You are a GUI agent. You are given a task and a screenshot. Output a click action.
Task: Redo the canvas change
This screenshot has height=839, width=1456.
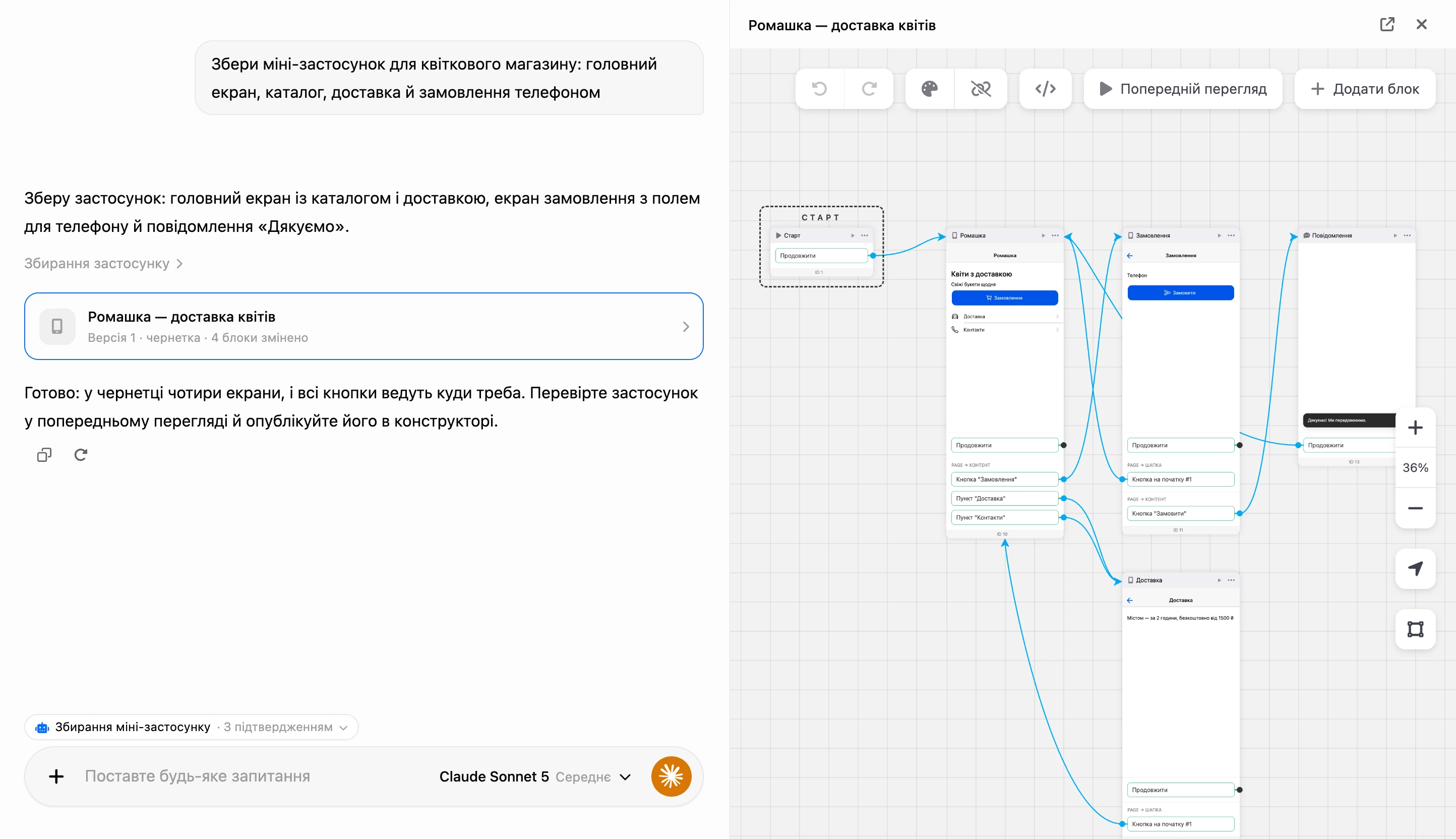(x=869, y=89)
